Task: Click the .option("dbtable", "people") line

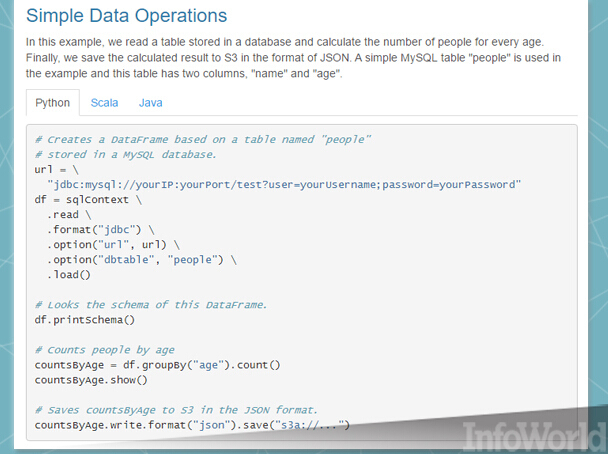Action: pos(142,260)
